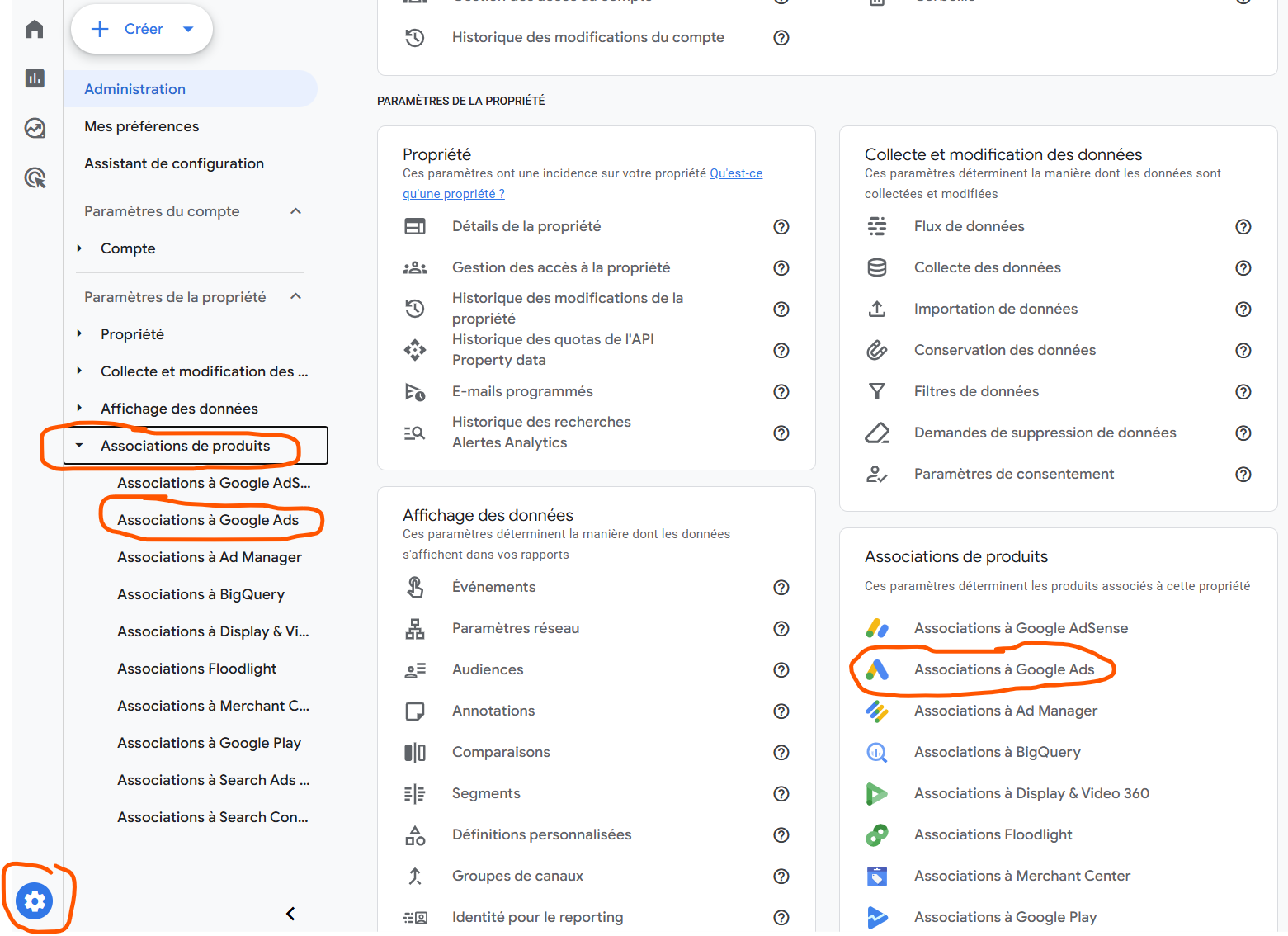Viewport: 1288px width, 936px height.
Task: Click the BigQuery logo icon
Action: pyautogui.click(x=877, y=752)
